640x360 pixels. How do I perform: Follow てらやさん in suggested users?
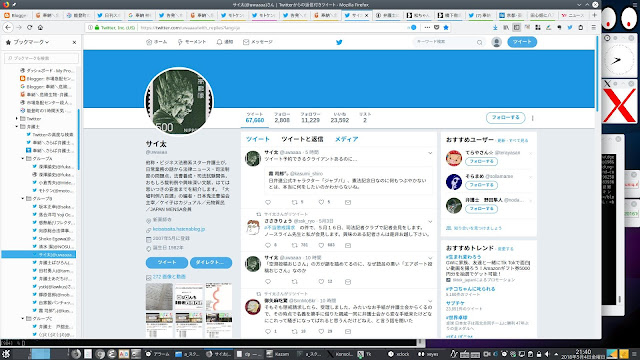point(481,162)
